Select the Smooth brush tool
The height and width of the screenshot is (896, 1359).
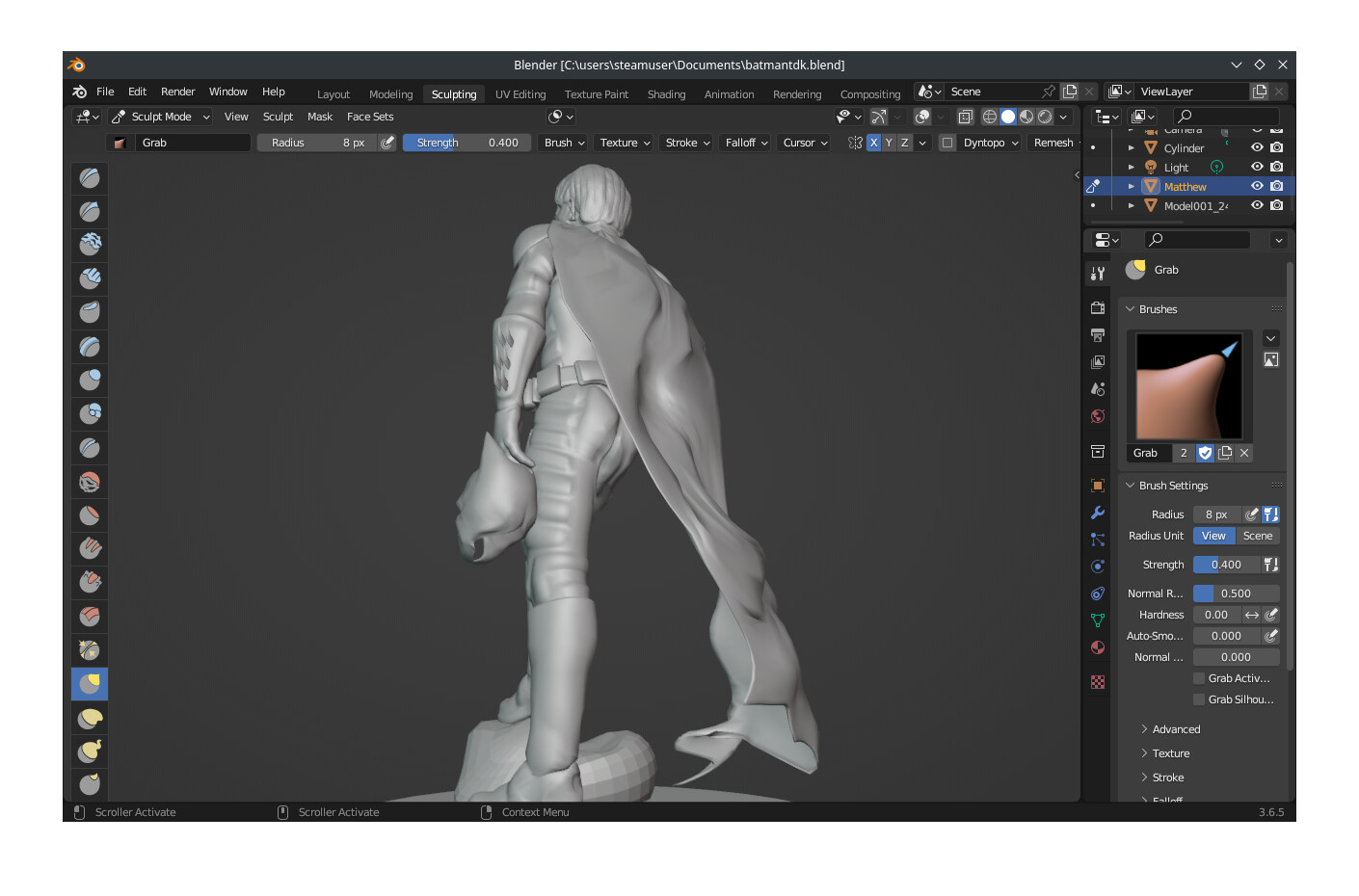(90, 481)
